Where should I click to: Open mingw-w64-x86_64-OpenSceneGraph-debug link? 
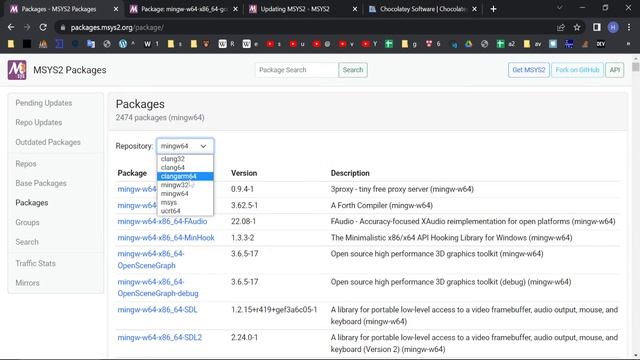tap(158, 287)
